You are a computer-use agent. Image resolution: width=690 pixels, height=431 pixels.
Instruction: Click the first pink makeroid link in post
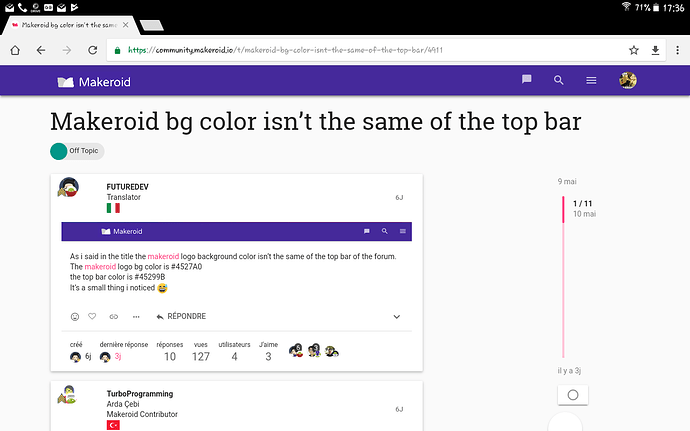pos(163,256)
